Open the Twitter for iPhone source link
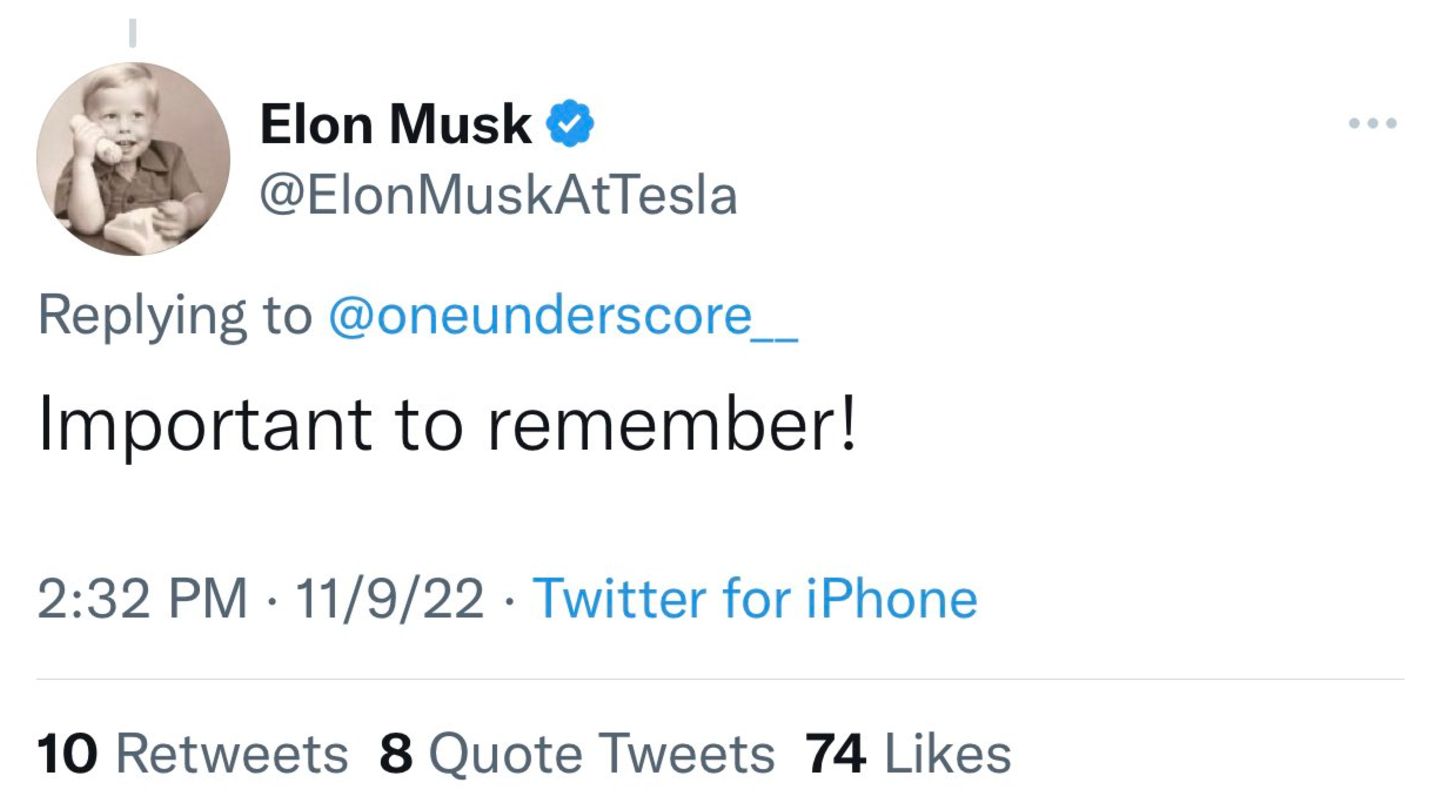This screenshot has height=809, width=1440. pyautogui.click(x=755, y=599)
